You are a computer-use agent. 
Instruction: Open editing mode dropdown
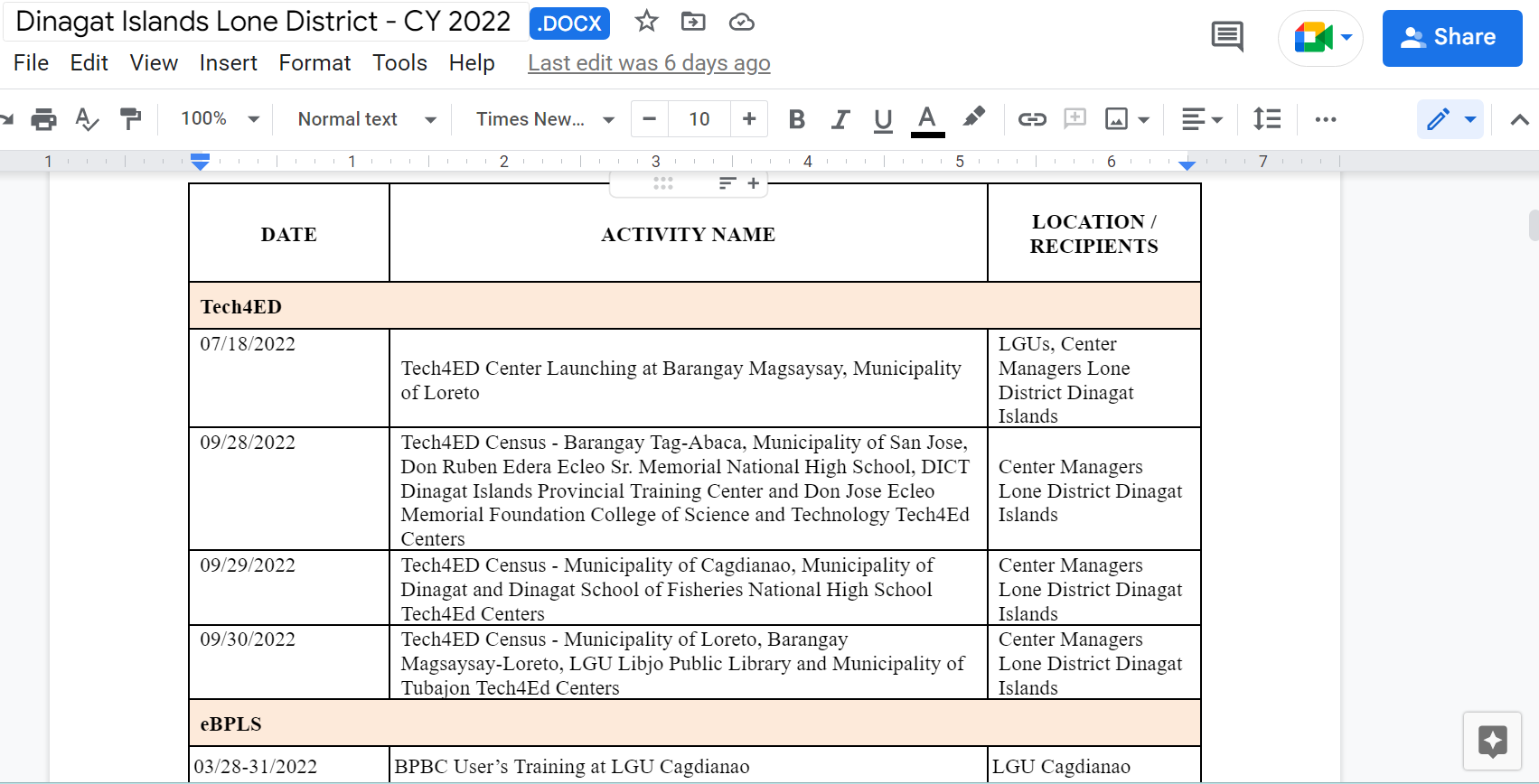[1450, 119]
